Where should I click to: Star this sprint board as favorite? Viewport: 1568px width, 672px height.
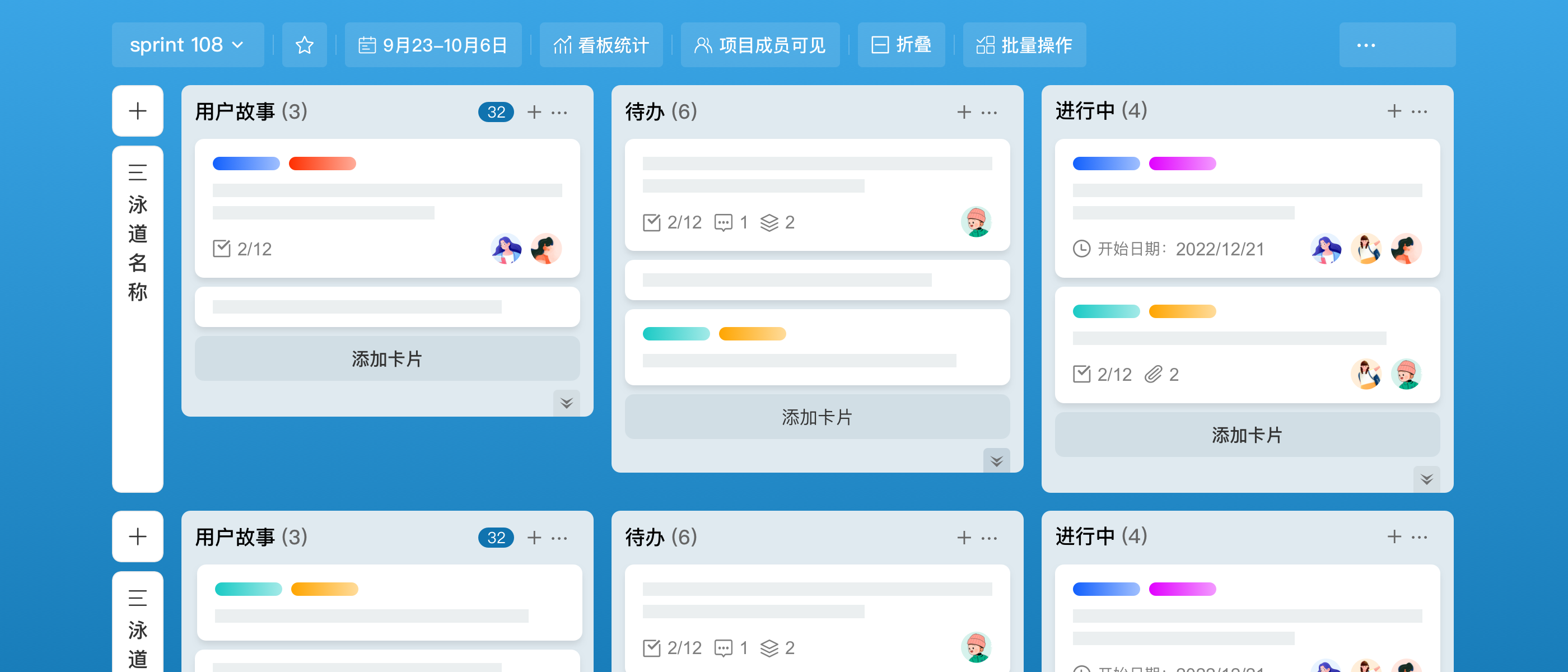coord(304,45)
